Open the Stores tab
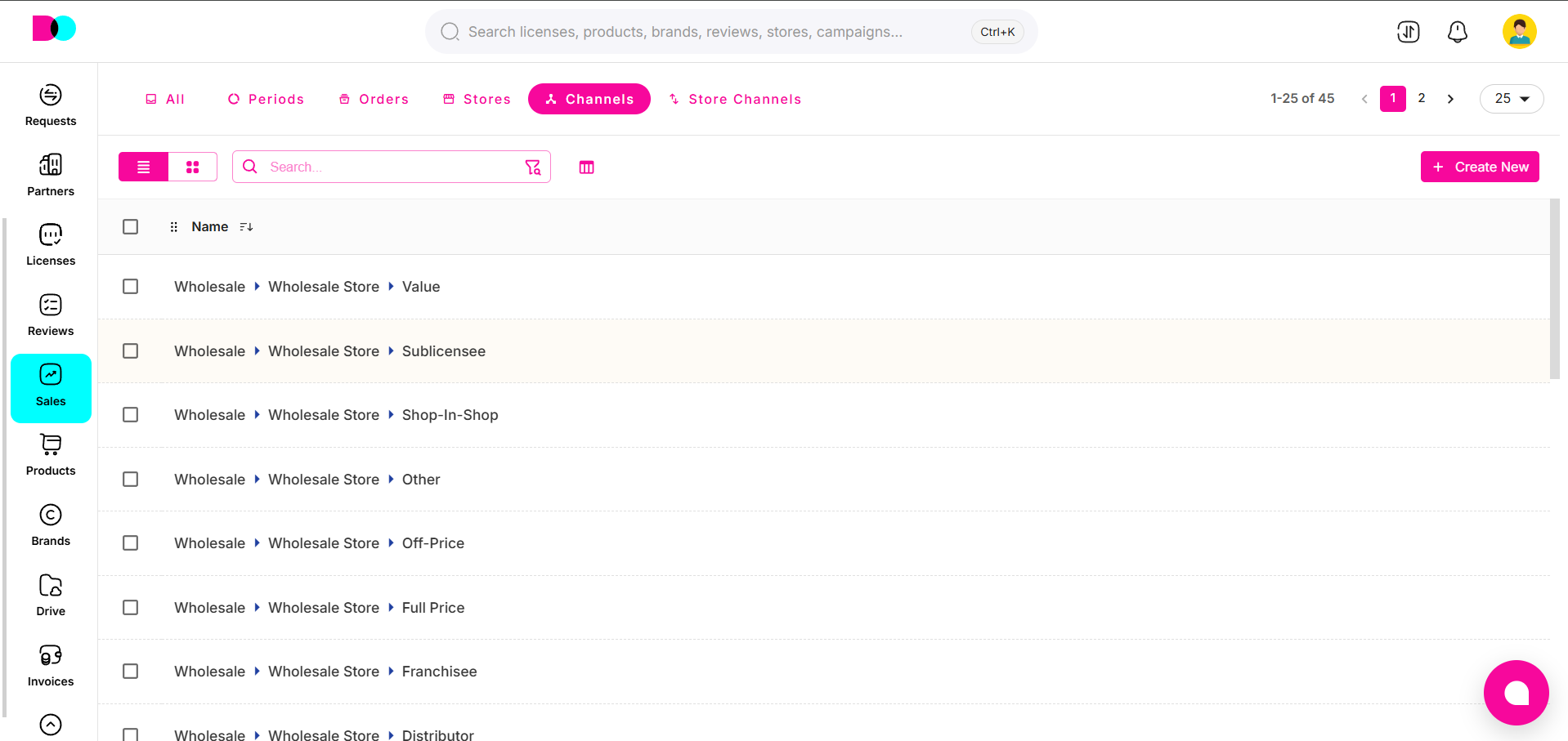The height and width of the screenshot is (741, 1568). (x=477, y=99)
